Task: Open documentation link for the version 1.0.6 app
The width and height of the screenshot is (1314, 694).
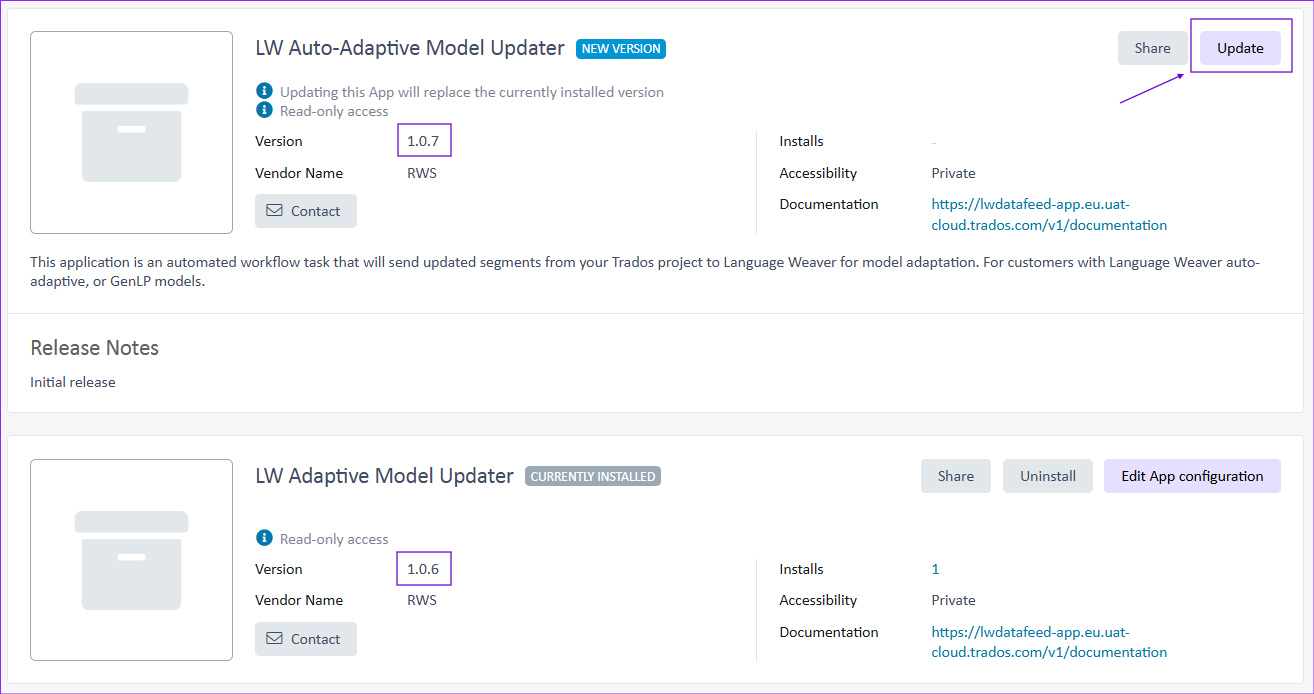Action: [1048, 642]
